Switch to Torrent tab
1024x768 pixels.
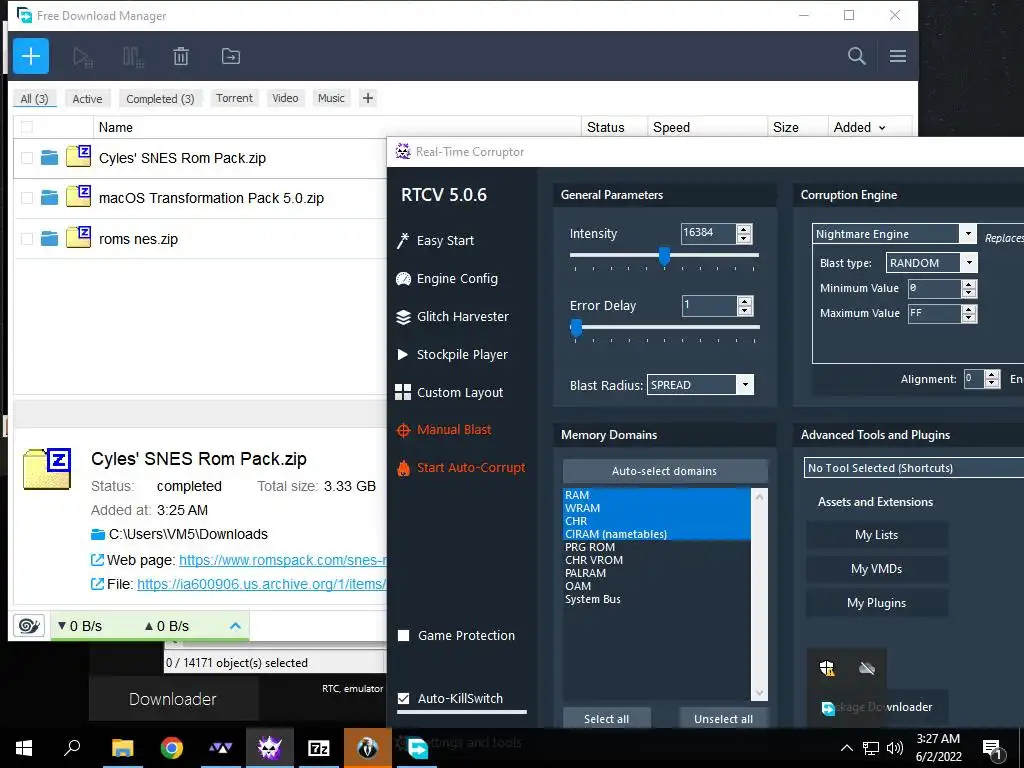pos(234,98)
